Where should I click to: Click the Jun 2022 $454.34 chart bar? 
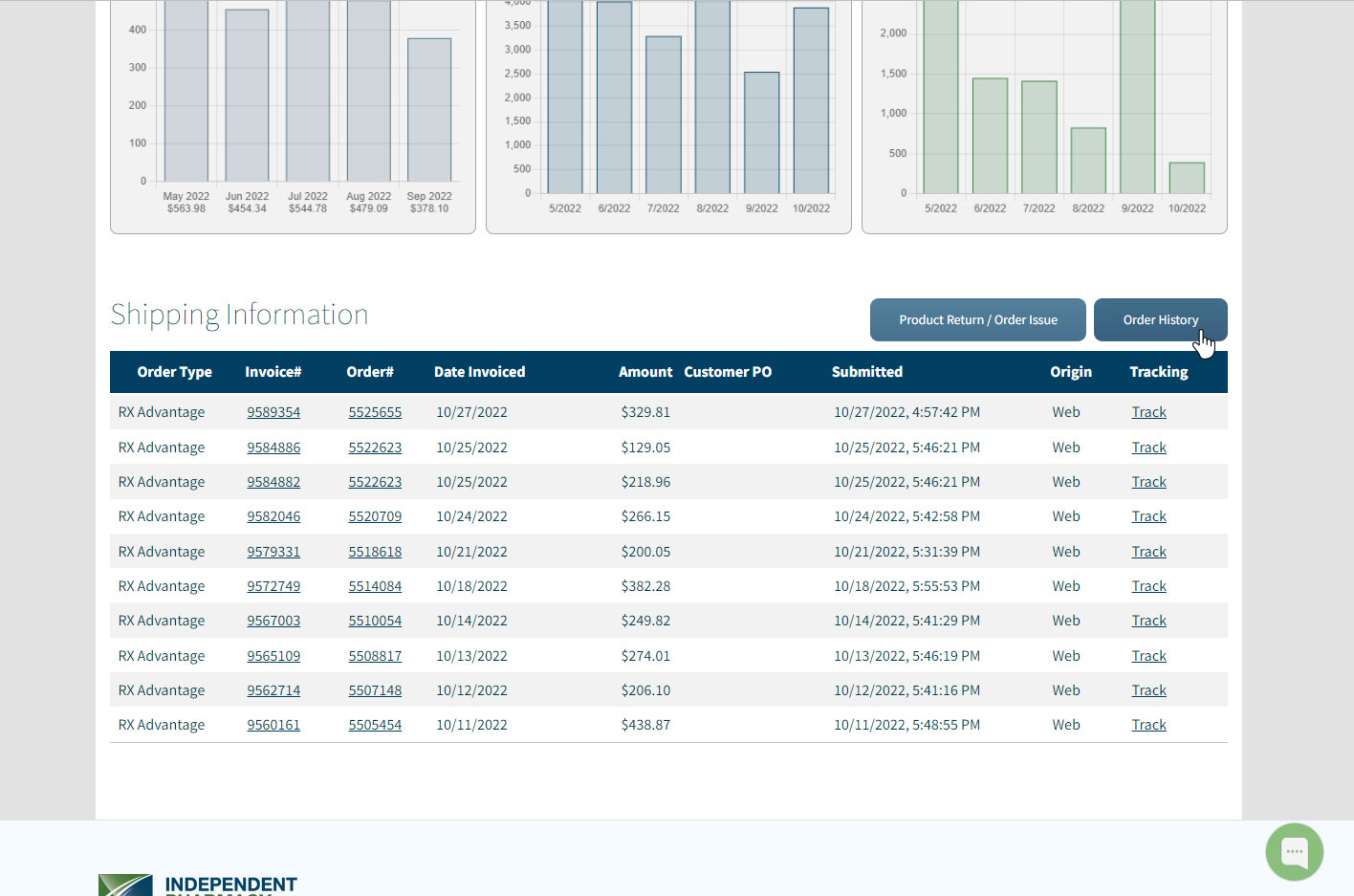247,96
